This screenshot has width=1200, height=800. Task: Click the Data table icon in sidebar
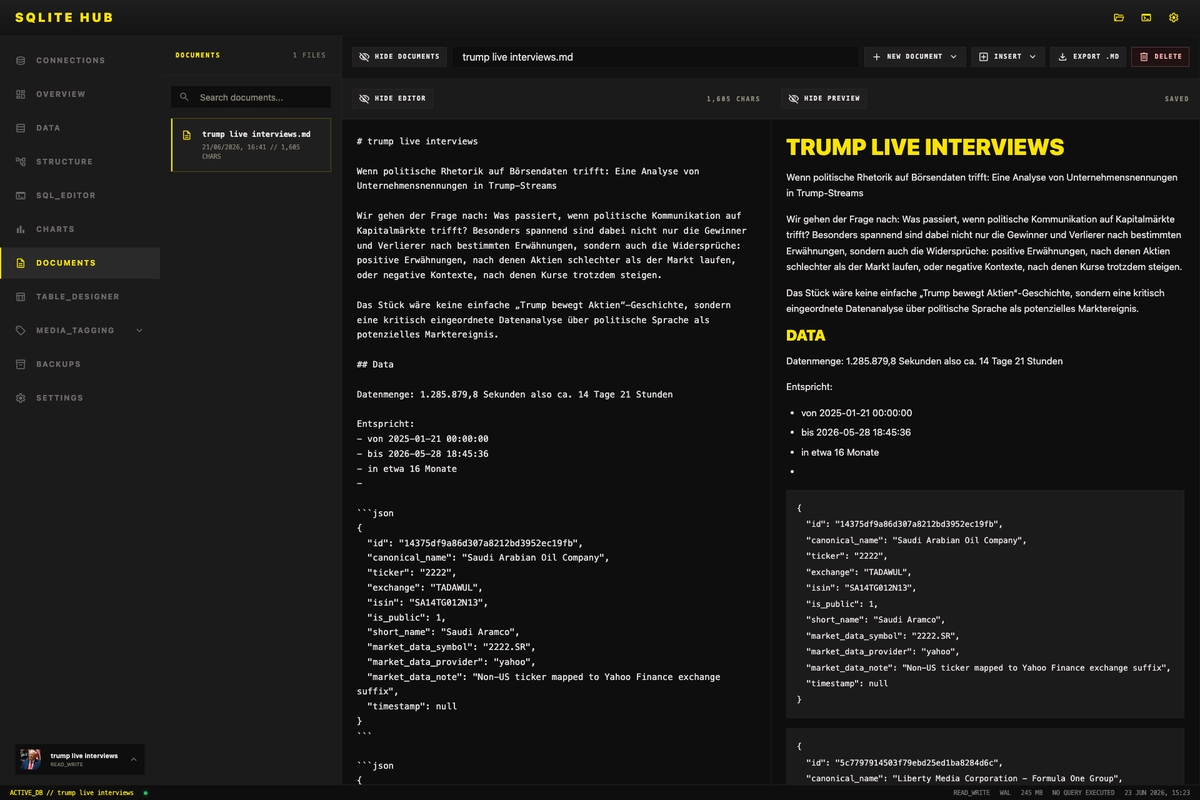coord(21,128)
